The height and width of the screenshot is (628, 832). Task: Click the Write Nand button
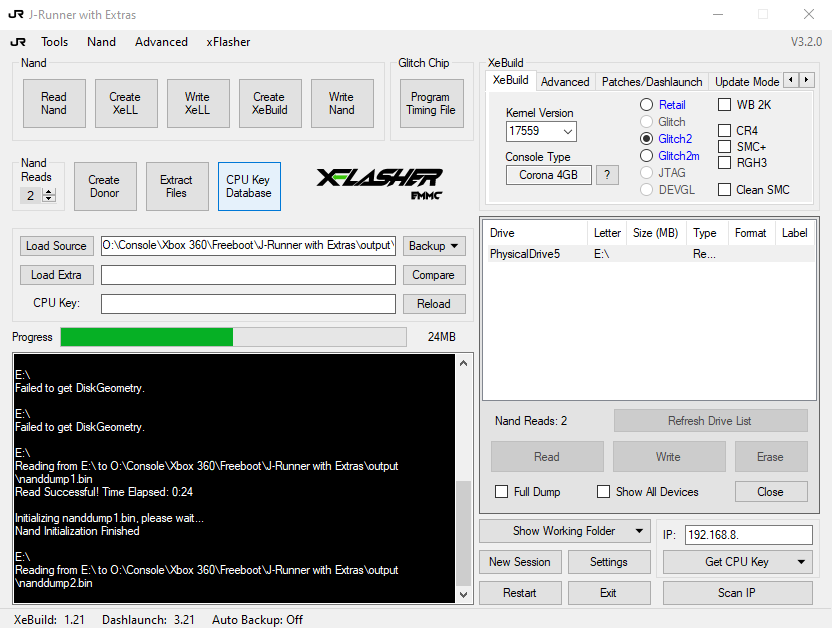(x=342, y=103)
